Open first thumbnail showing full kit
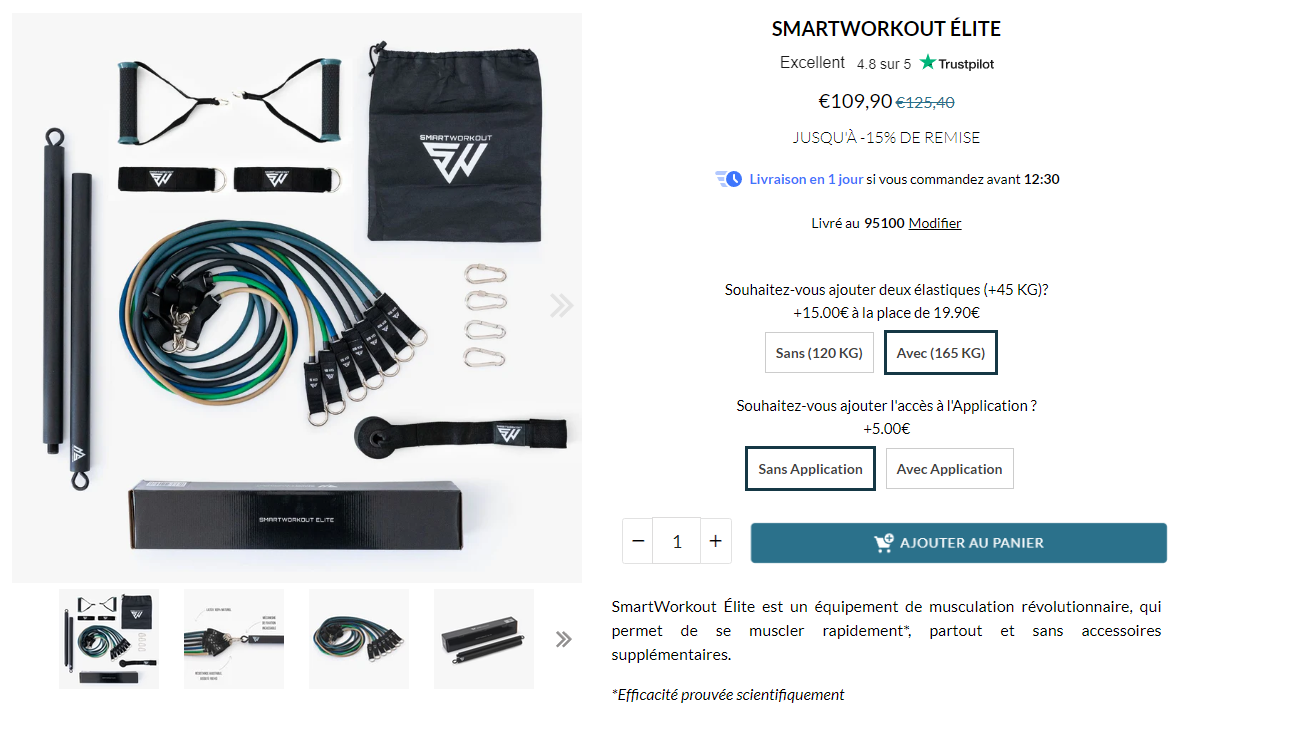Screen dimensions: 1300x730 (109, 639)
